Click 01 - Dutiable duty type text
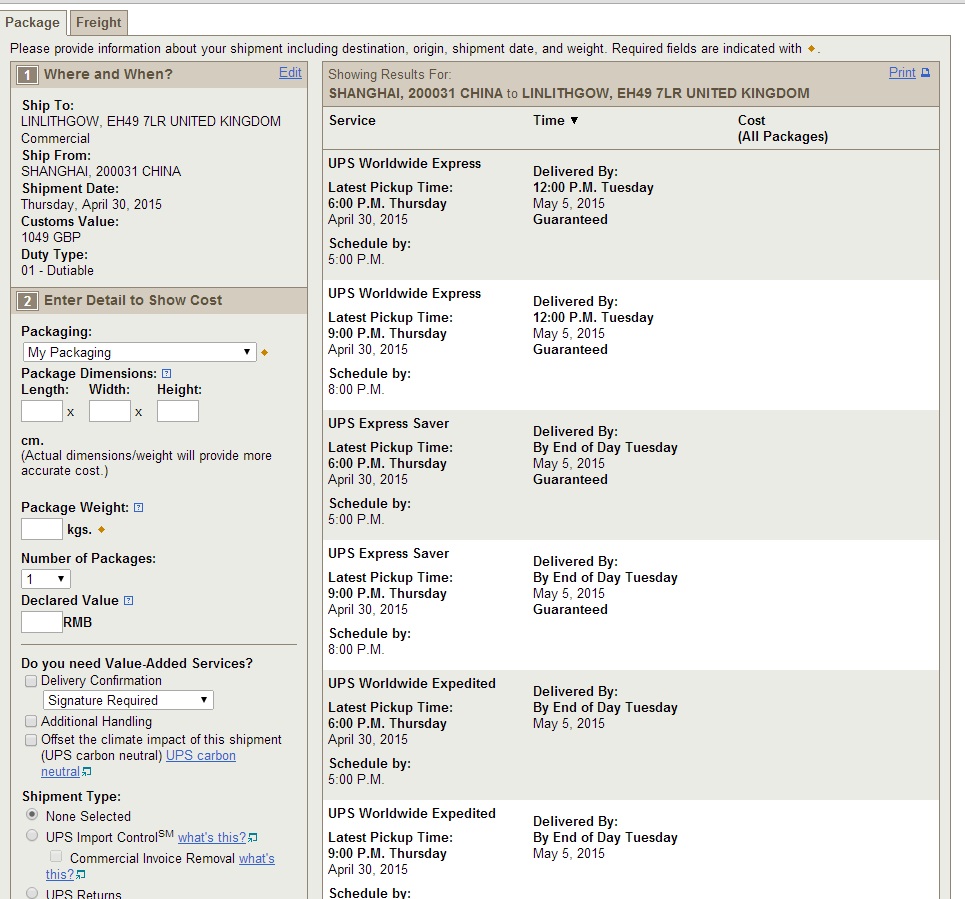This screenshot has height=899, width=965. click(x=58, y=271)
